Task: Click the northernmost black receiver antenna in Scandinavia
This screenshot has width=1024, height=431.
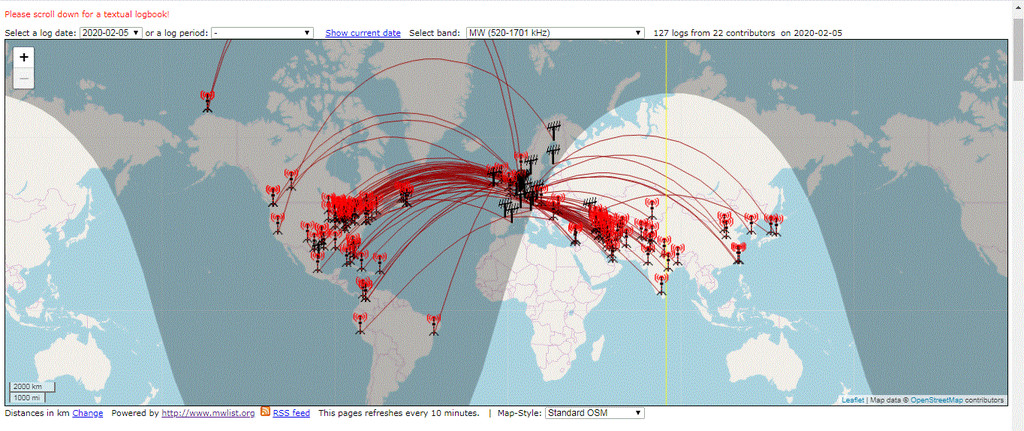Action: 553,131
